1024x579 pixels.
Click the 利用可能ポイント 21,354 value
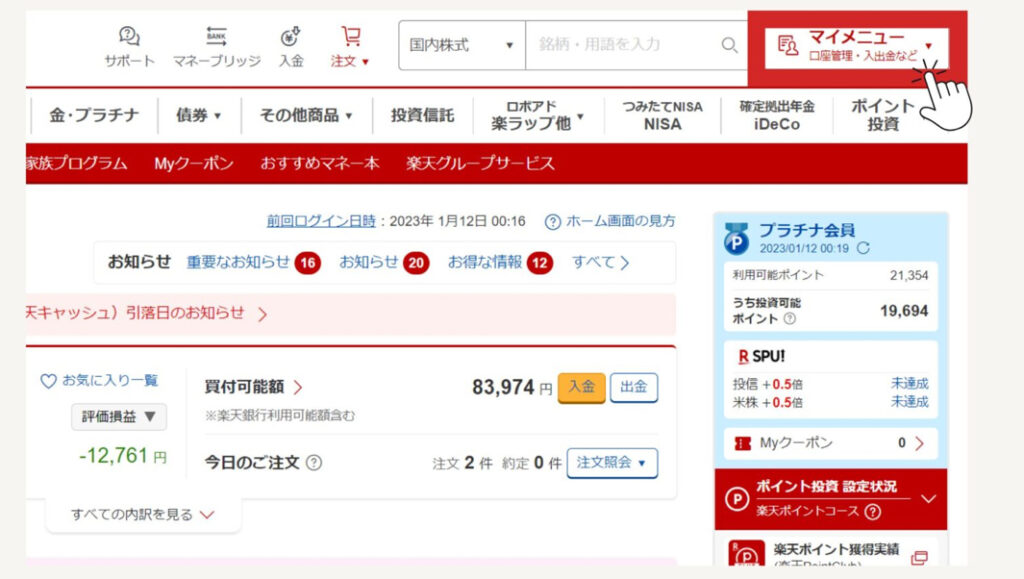908,275
